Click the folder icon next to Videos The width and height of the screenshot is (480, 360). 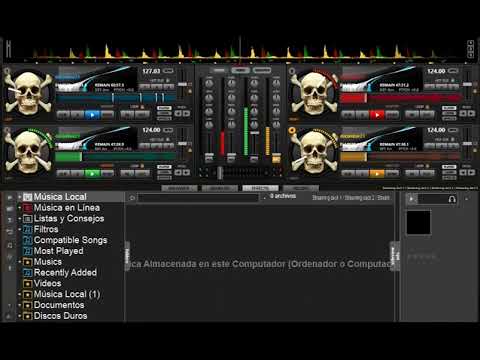coord(28,284)
